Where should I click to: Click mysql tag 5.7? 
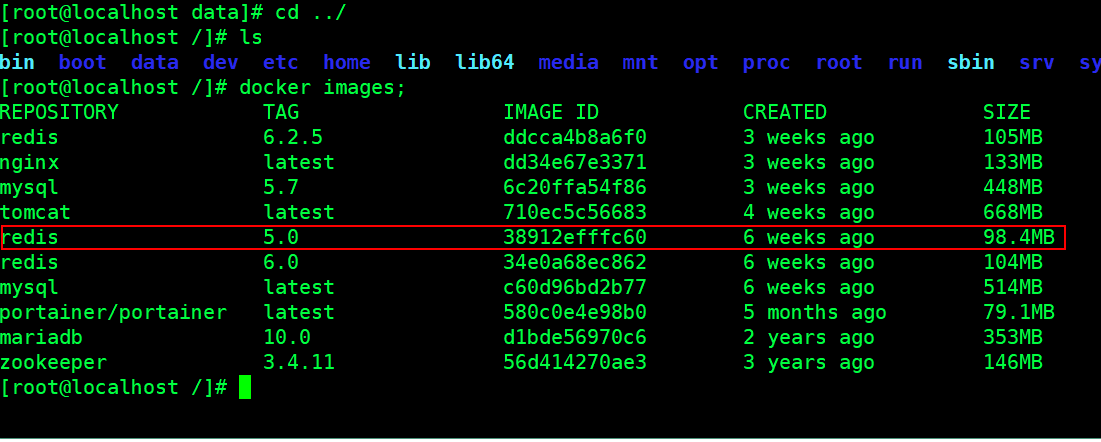[x=282, y=188]
